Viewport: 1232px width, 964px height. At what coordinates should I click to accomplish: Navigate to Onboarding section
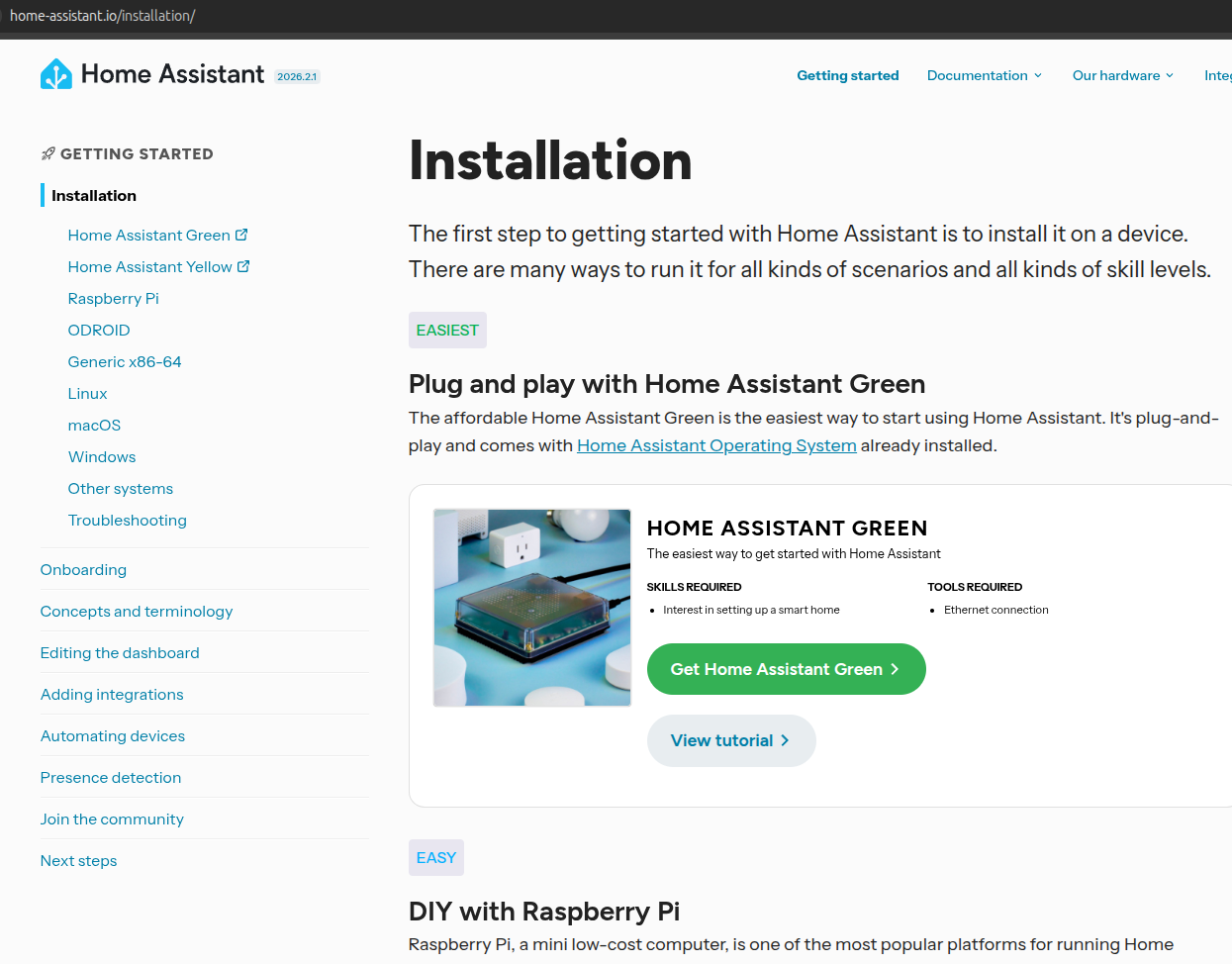point(84,569)
